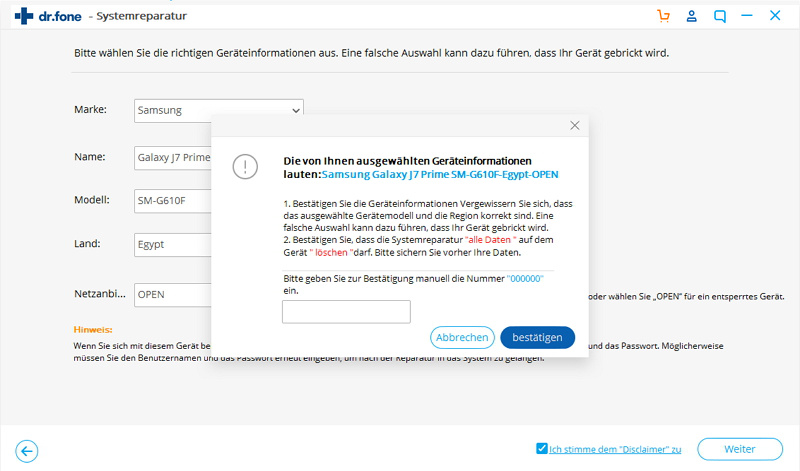Close the confirmation dialog
Screen dimensions: 800x471
(x=574, y=126)
